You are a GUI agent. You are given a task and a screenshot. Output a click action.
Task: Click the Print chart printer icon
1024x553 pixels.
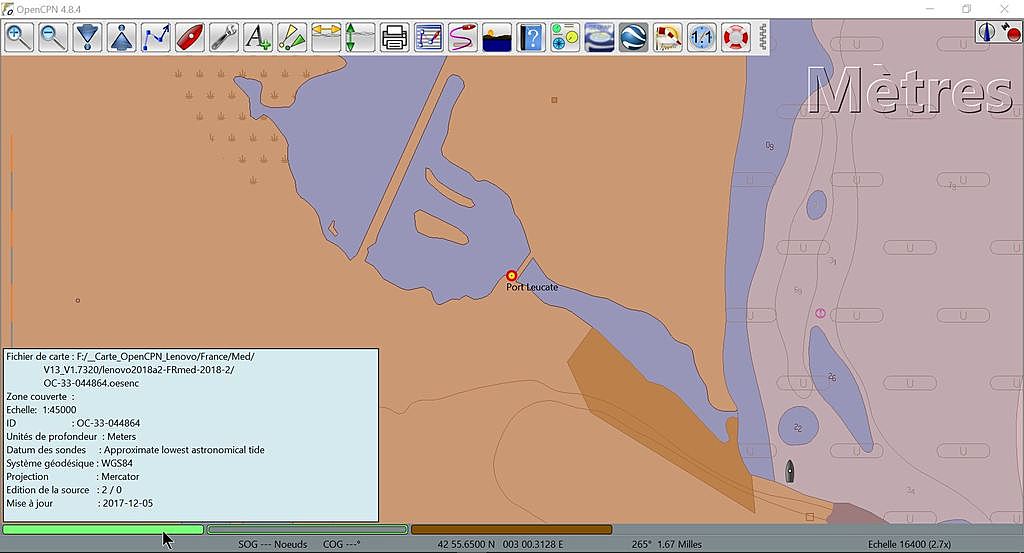[394, 37]
